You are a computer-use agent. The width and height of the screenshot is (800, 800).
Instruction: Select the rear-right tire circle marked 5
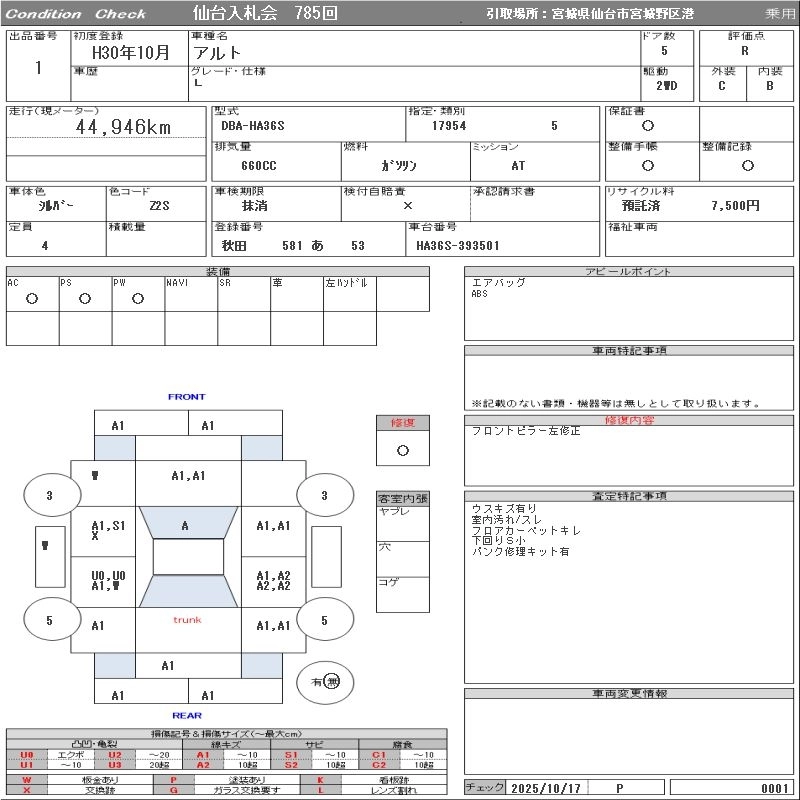[x=323, y=620]
